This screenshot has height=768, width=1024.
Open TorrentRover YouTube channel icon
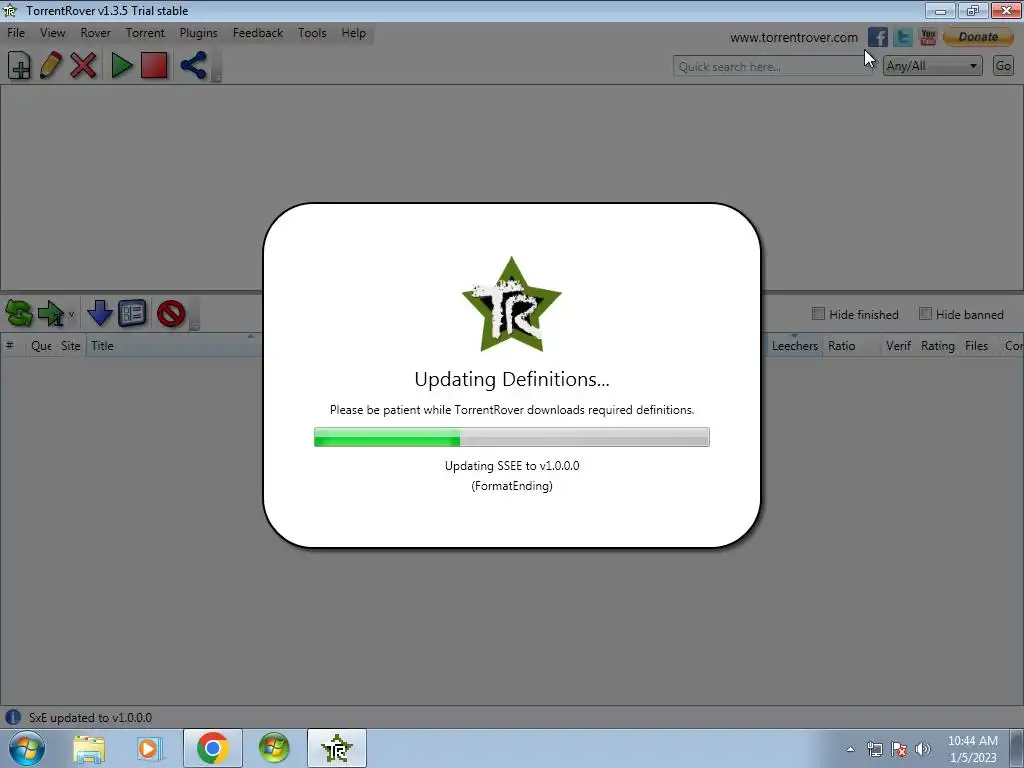pos(928,37)
